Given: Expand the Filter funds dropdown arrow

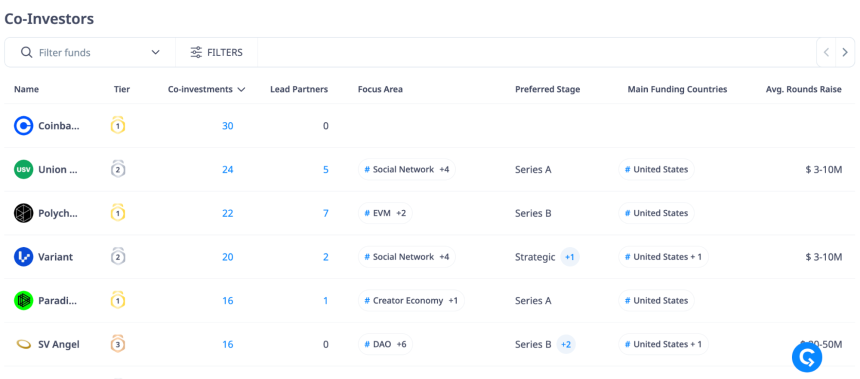Looking at the screenshot, I should click(x=156, y=53).
